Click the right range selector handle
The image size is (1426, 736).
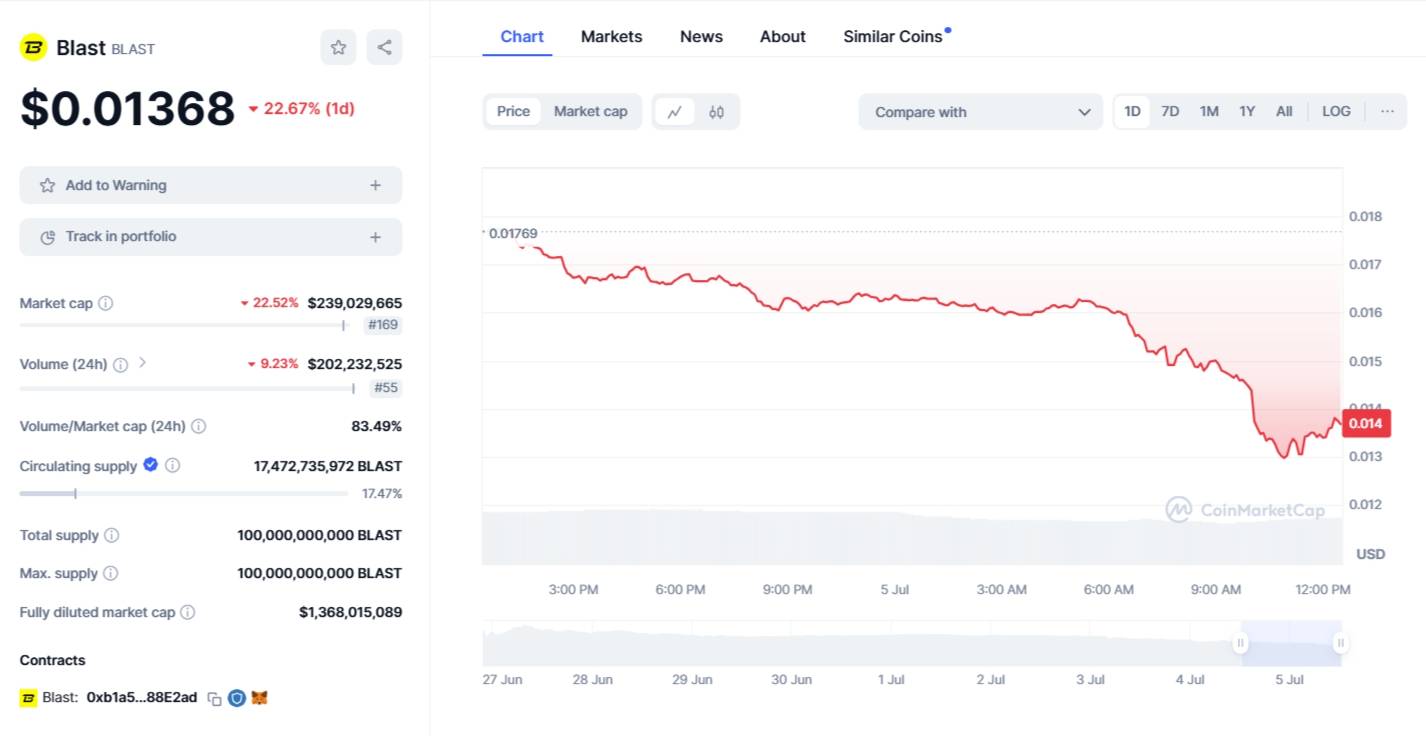1340,643
